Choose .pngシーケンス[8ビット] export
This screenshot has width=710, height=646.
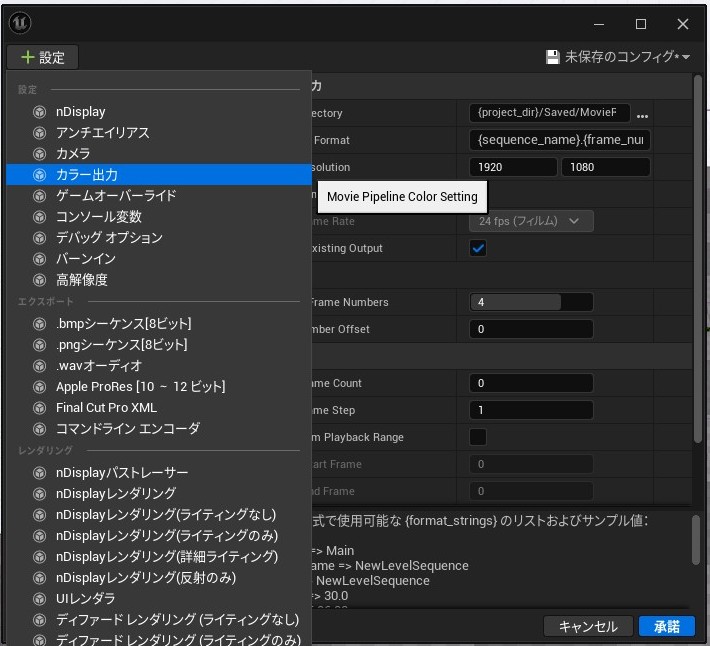pyautogui.click(x=159, y=345)
